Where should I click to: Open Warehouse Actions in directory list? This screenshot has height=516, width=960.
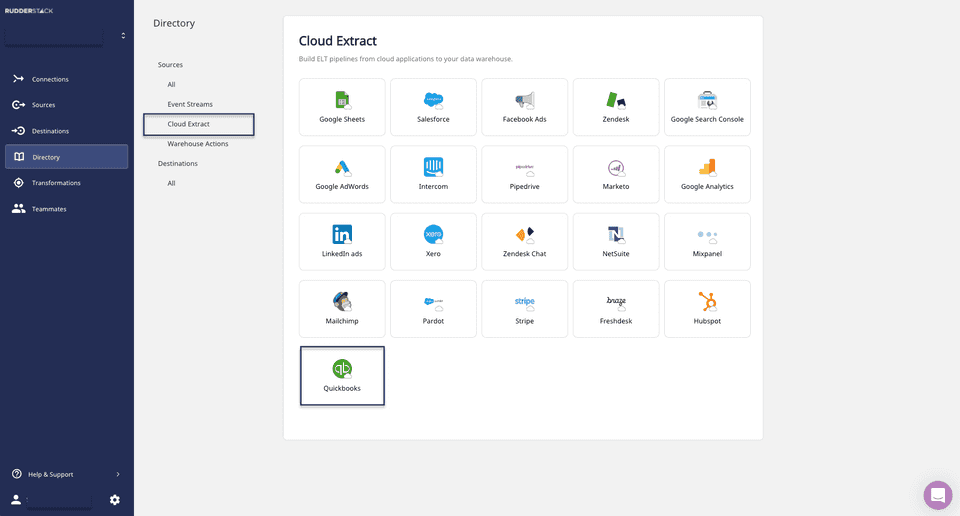[x=198, y=144]
